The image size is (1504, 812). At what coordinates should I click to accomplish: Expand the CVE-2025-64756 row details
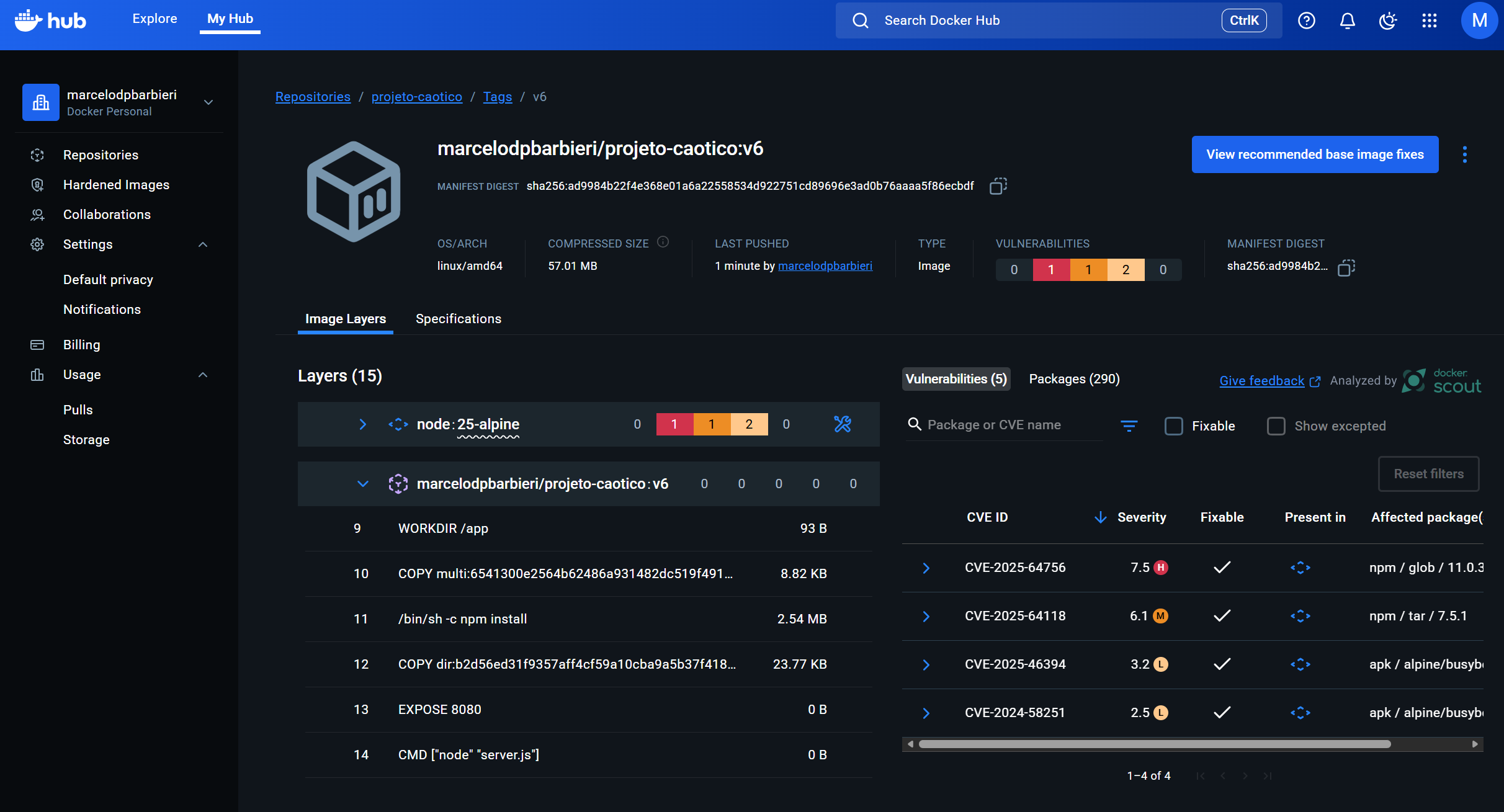[x=926, y=568]
